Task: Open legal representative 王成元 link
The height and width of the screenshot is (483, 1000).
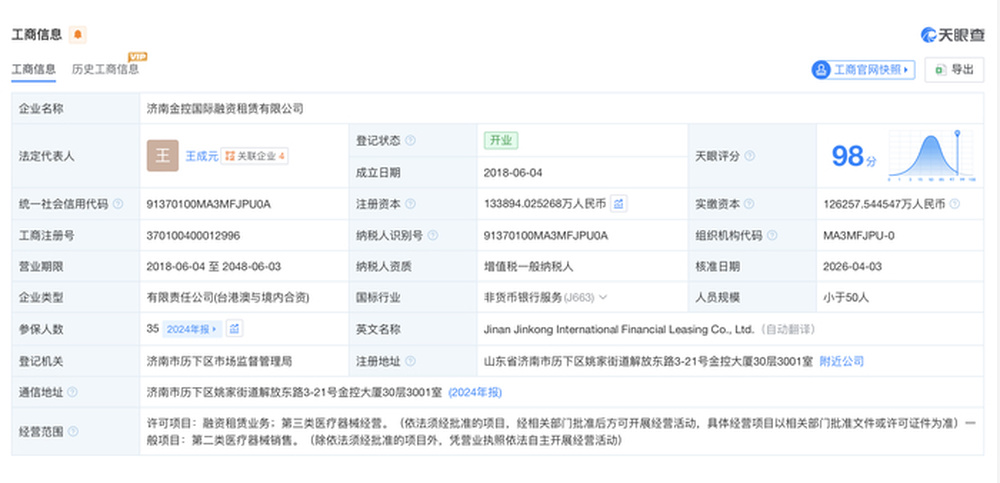Action: tap(200, 156)
